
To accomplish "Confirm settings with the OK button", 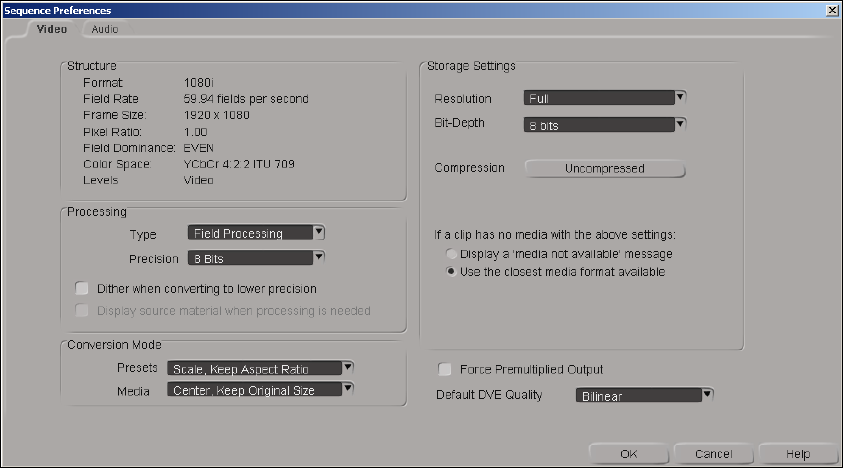I will pyautogui.click(x=628, y=453).
